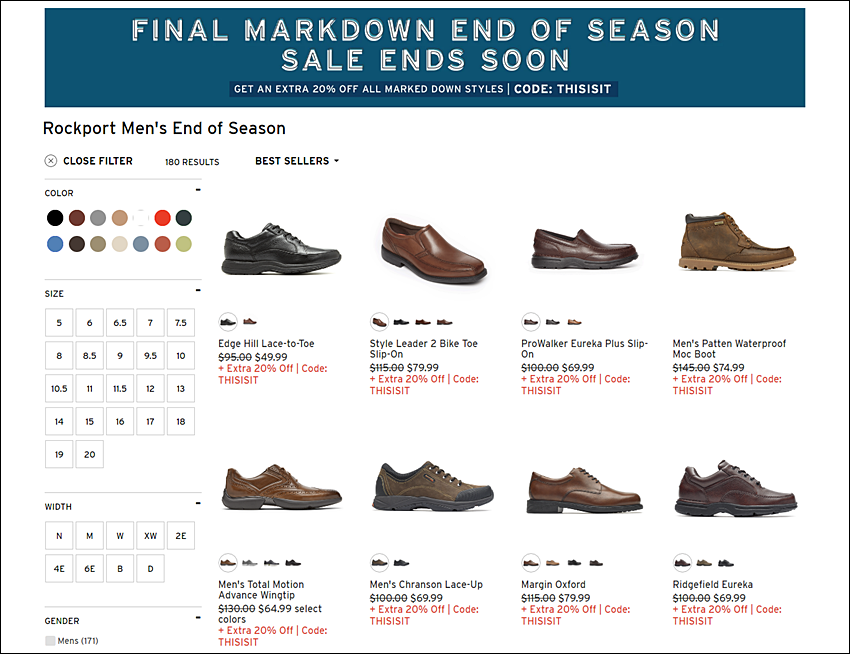Image resolution: width=850 pixels, height=654 pixels.
Task: Pick the black variant under Men's Chranson Lace-Up
Action: click(x=401, y=563)
